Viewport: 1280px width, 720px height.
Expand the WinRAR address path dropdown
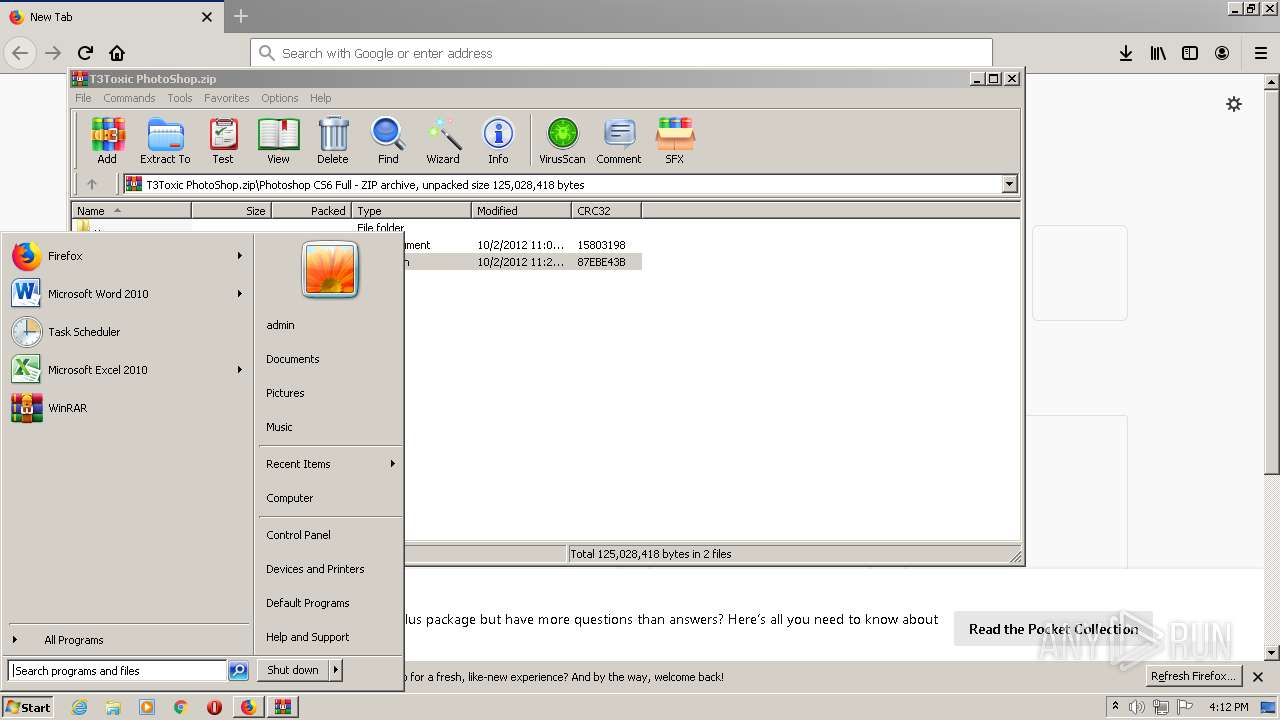[1009, 184]
